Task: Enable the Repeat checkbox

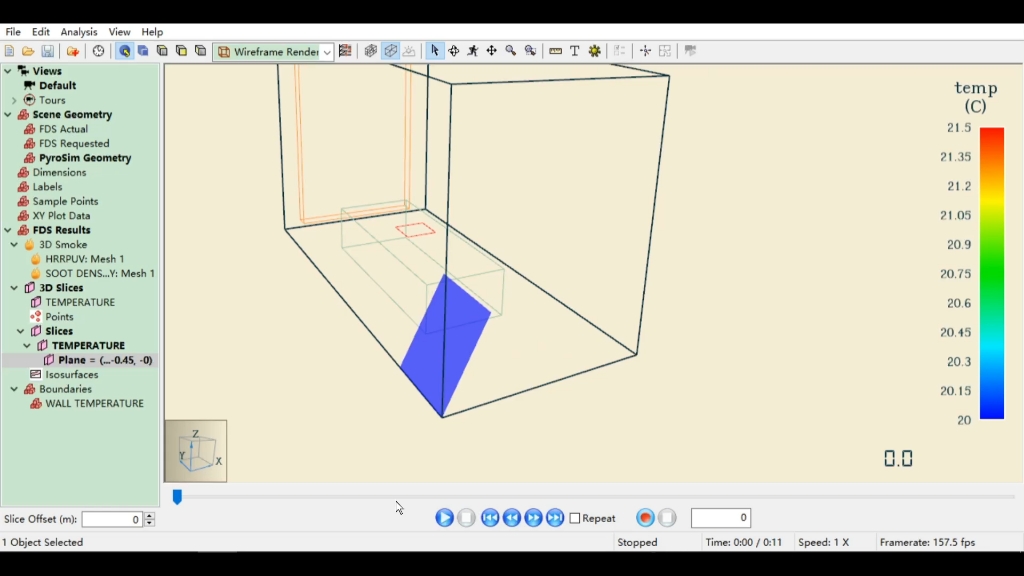Action: tap(575, 519)
